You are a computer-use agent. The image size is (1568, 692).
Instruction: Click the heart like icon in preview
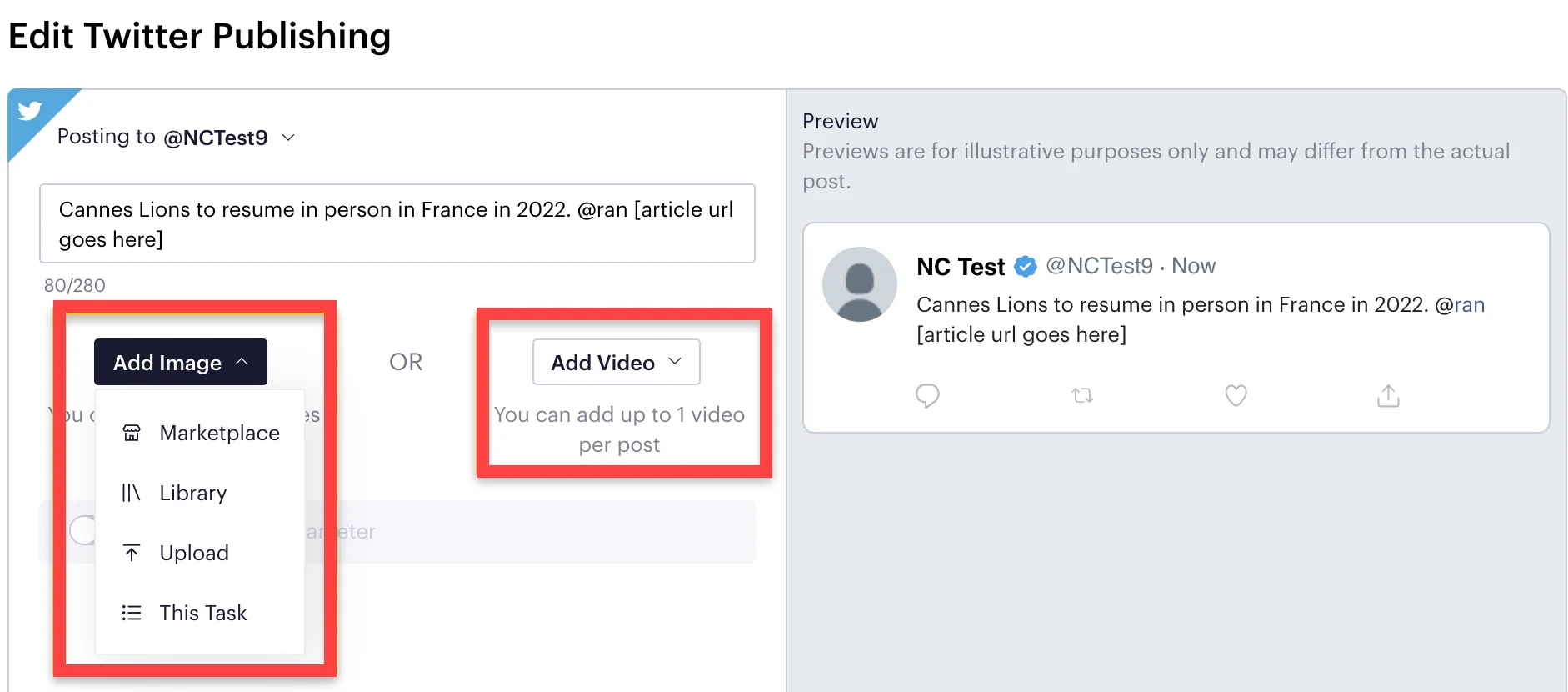tap(1236, 395)
